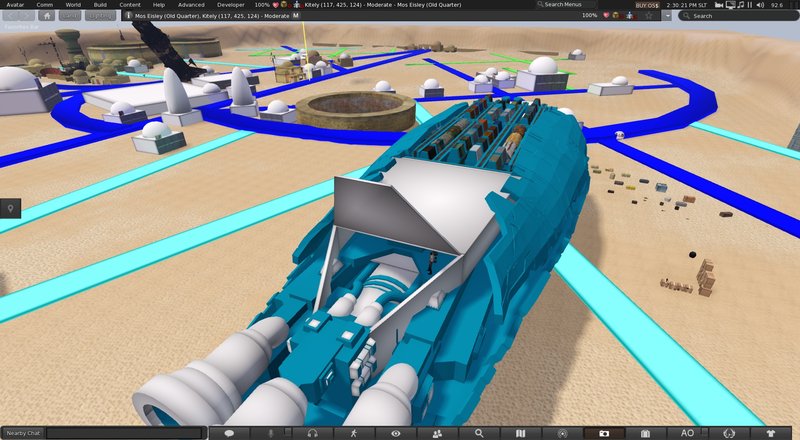Viewport: 800px width, 440px height.
Task: Click the Land button in navigation bar
Action: coord(70,16)
